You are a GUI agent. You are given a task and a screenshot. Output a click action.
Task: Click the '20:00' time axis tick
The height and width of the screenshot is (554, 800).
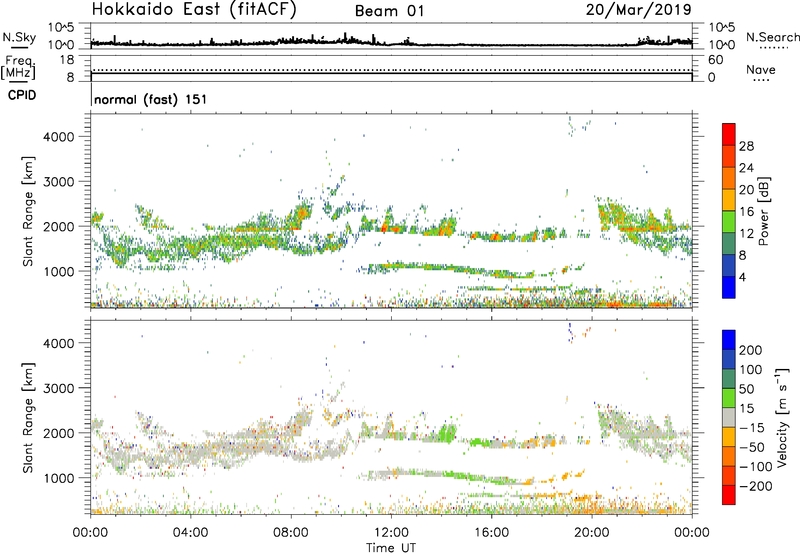tap(591, 533)
